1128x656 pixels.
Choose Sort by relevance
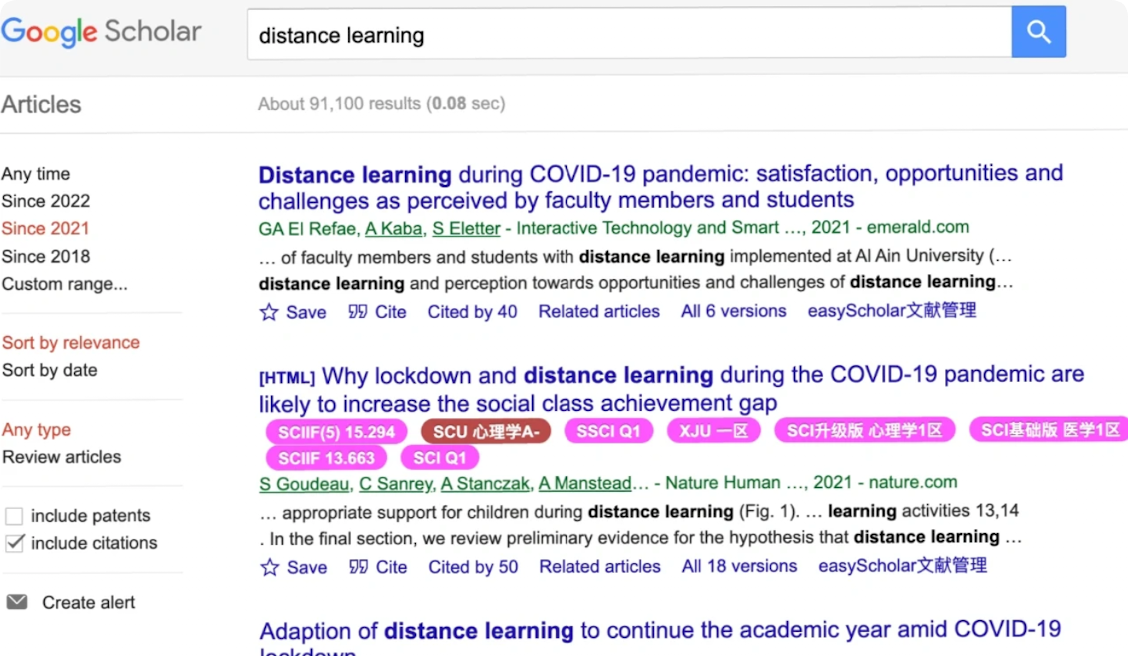(71, 343)
